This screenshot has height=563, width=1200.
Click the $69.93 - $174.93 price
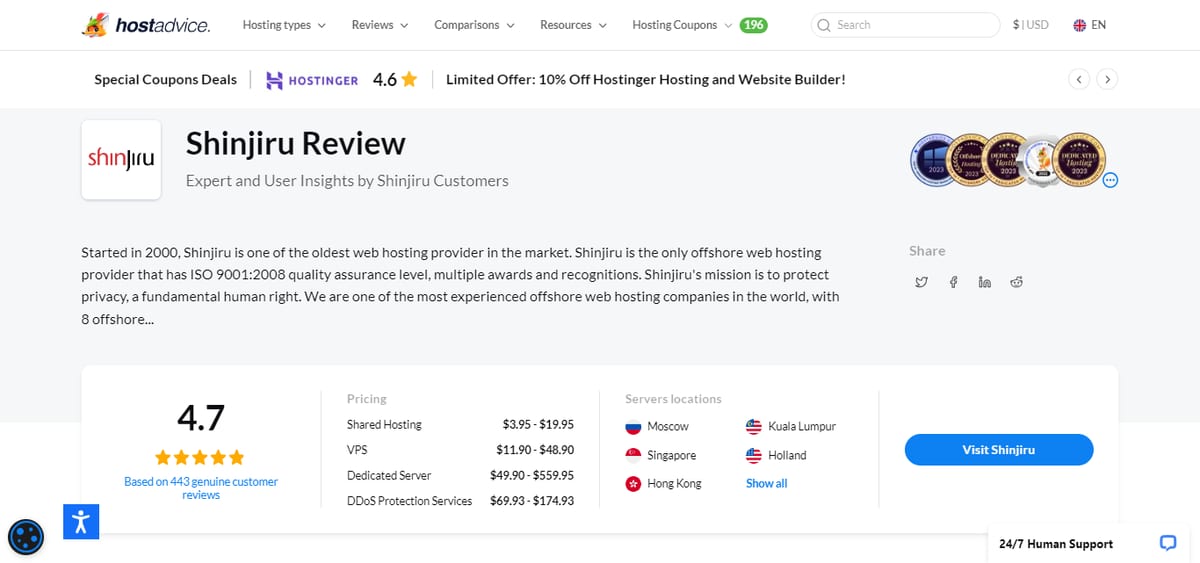pos(532,501)
